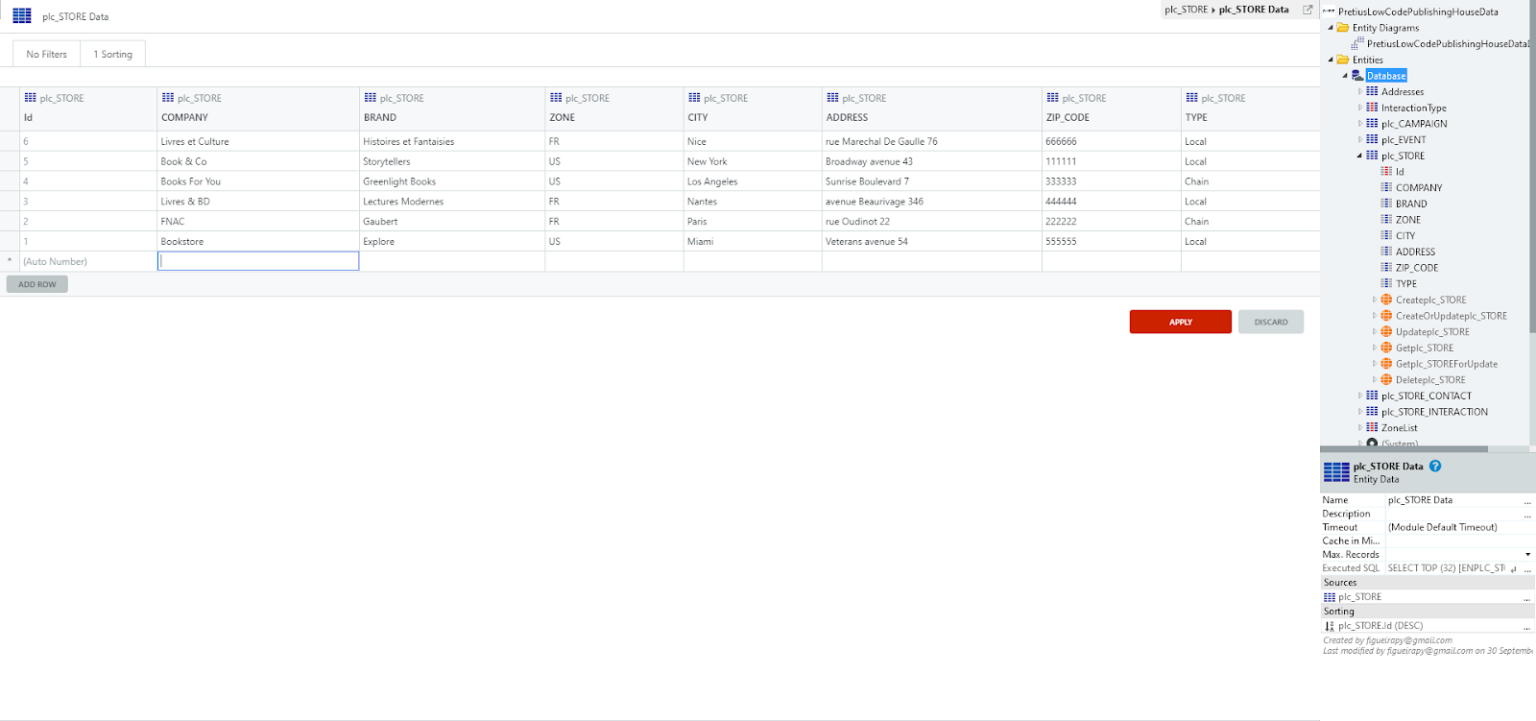Click the COMPANY cell in the new row

(258, 260)
